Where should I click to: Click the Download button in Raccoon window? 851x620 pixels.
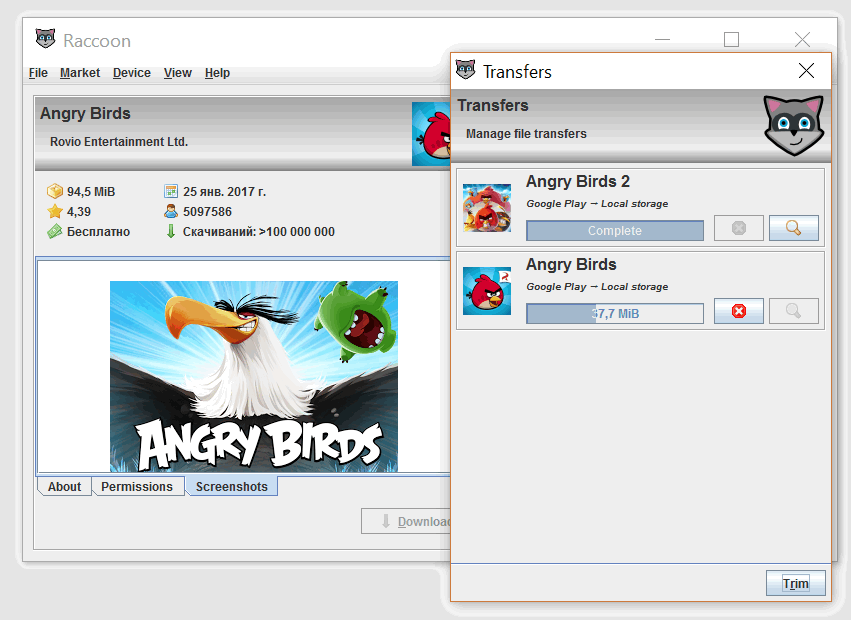(x=406, y=521)
